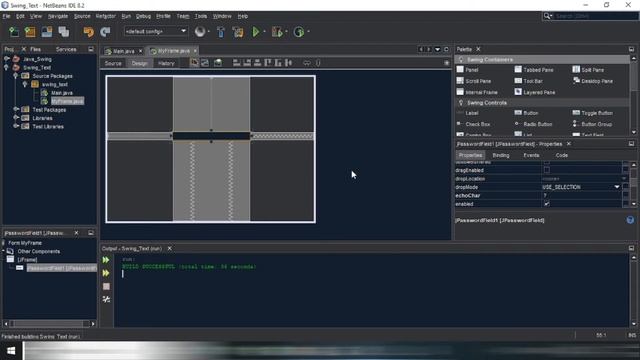Select Main.java in project tree
This screenshot has width=640, height=360.
(62, 93)
